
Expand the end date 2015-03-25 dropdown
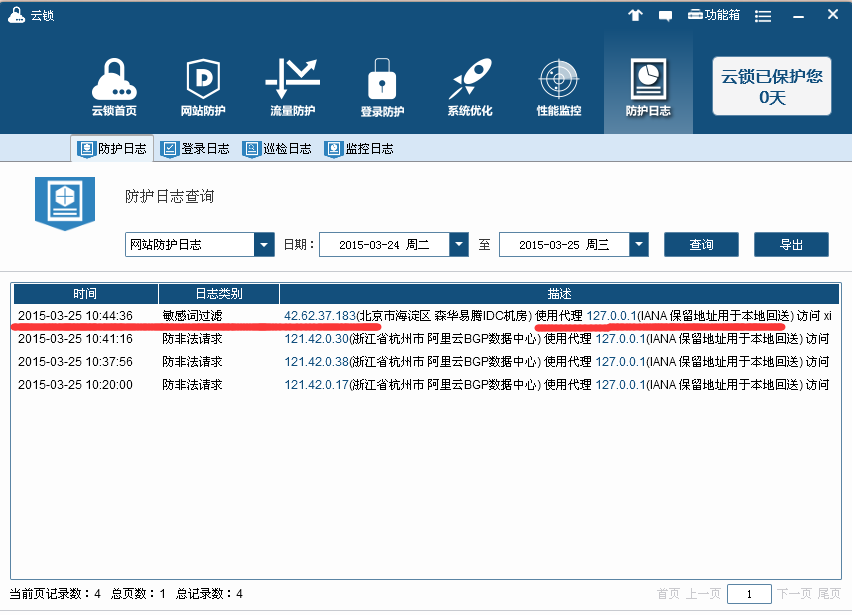point(638,244)
